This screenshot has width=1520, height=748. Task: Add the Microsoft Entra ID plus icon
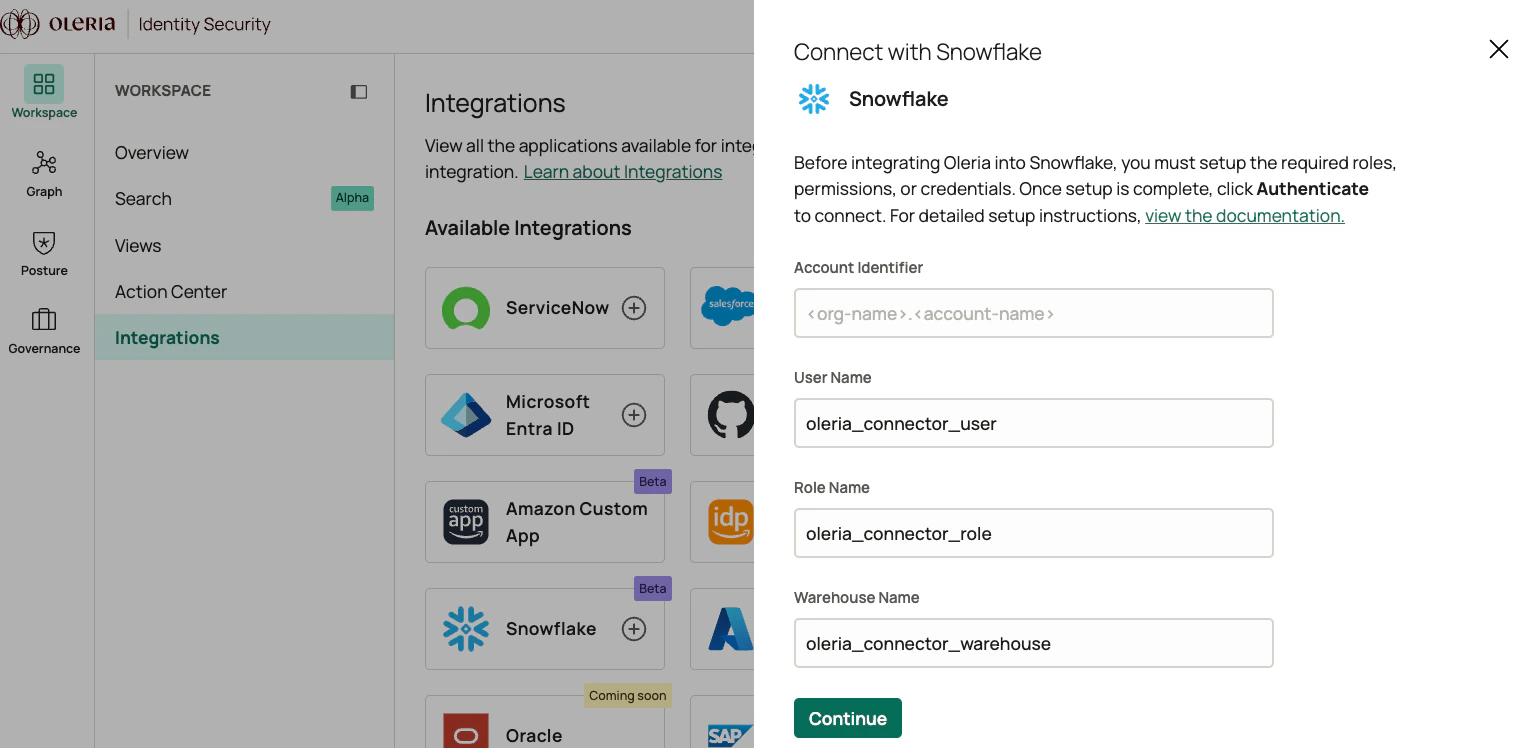[634, 415]
